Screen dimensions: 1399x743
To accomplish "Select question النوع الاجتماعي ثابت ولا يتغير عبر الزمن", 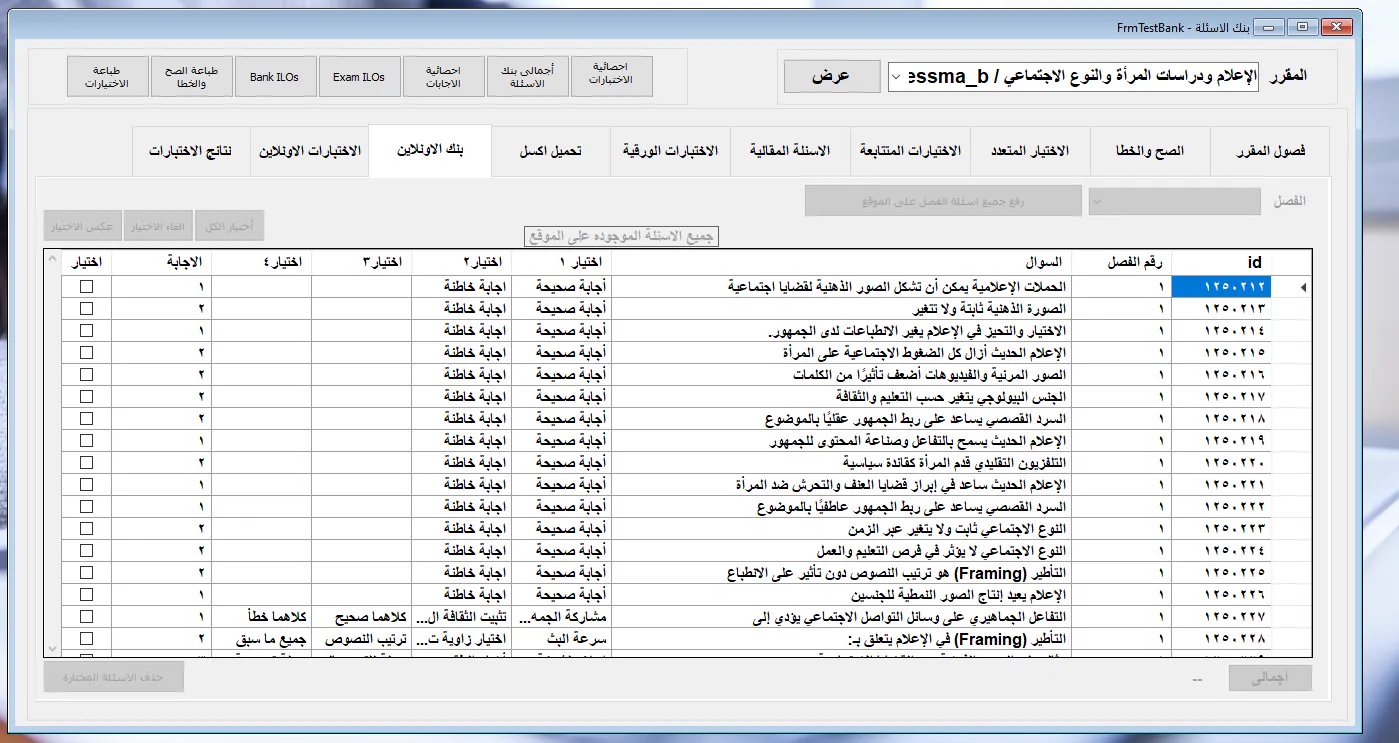I will pos(841,529).
